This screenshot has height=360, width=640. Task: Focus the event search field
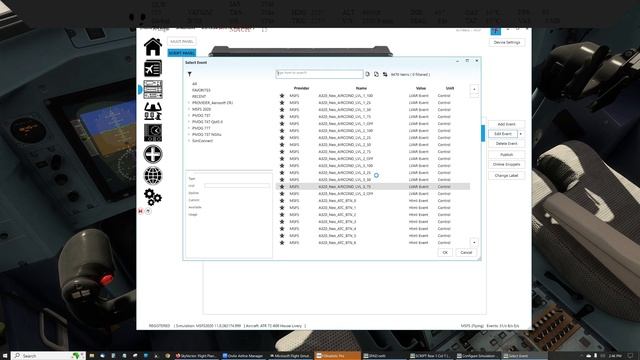click(x=319, y=74)
